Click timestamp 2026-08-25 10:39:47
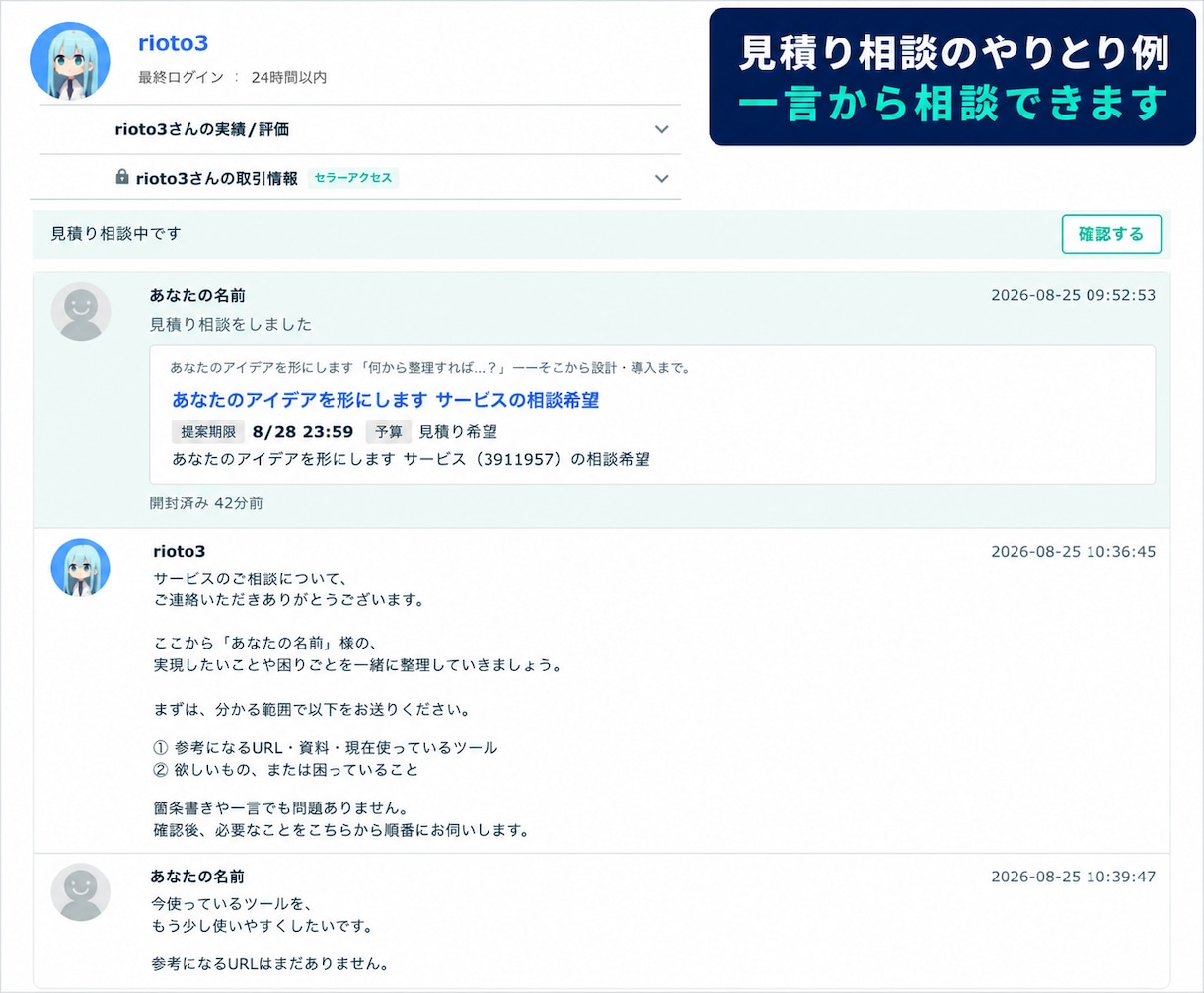Image resolution: width=1204 pixels, height=993 pixels. [1074, 877]
